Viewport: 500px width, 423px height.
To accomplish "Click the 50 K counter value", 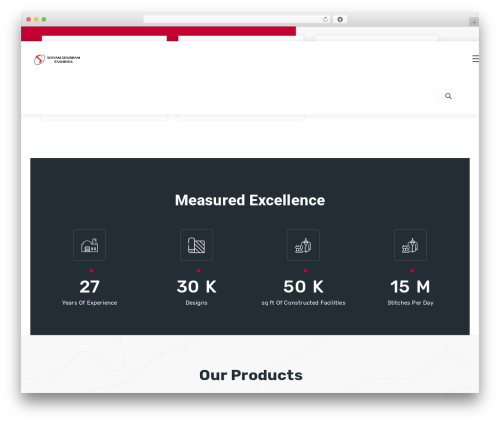I will (x=303, y=287).
